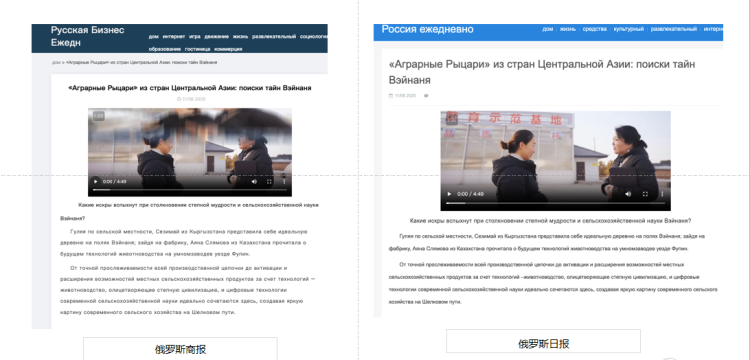This screenshot has height=360, width=750.
Task: Click the 1:00 badge on the left video
Action: click(x=98, y=116)
